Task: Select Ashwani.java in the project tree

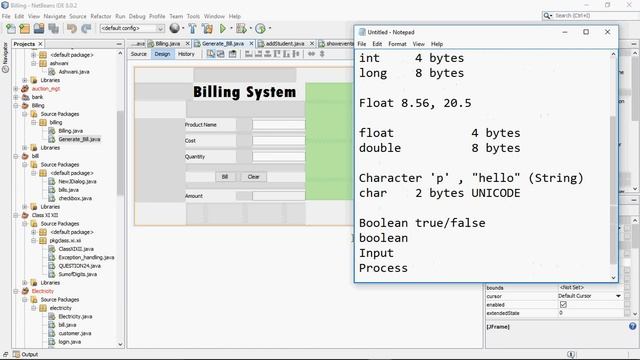Action: (74, 72)
